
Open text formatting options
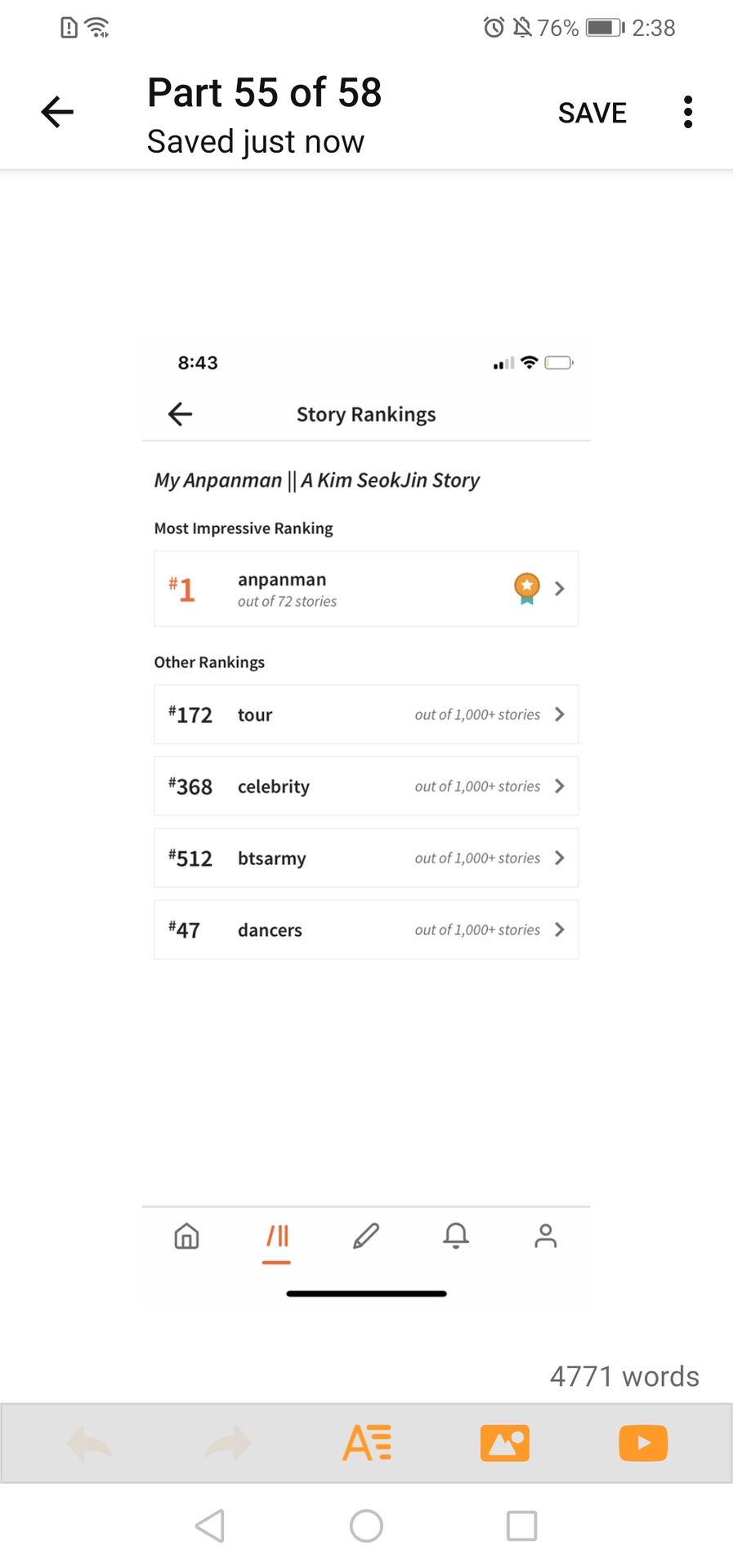tap(367, 1442)
